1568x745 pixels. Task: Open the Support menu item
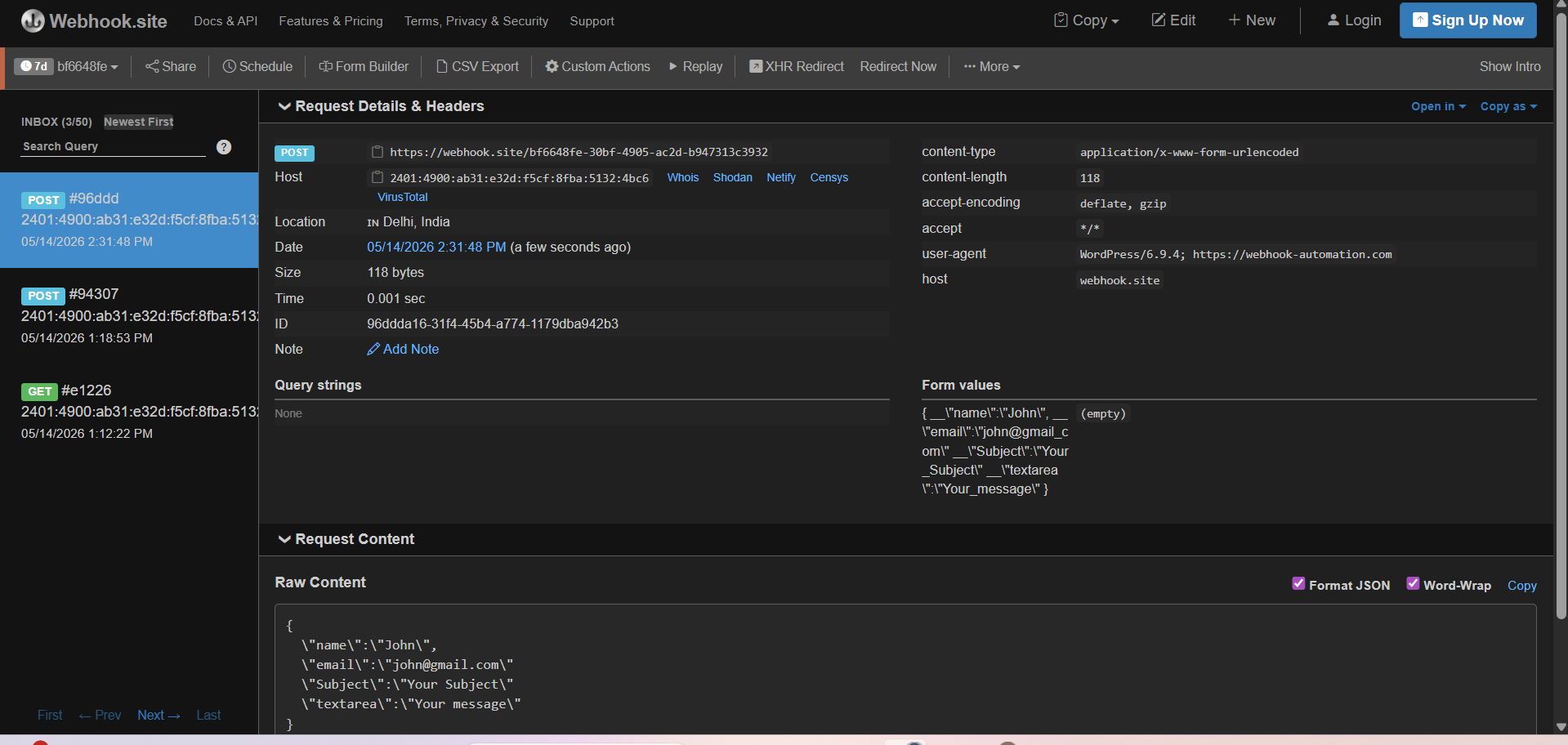(592, 21)
